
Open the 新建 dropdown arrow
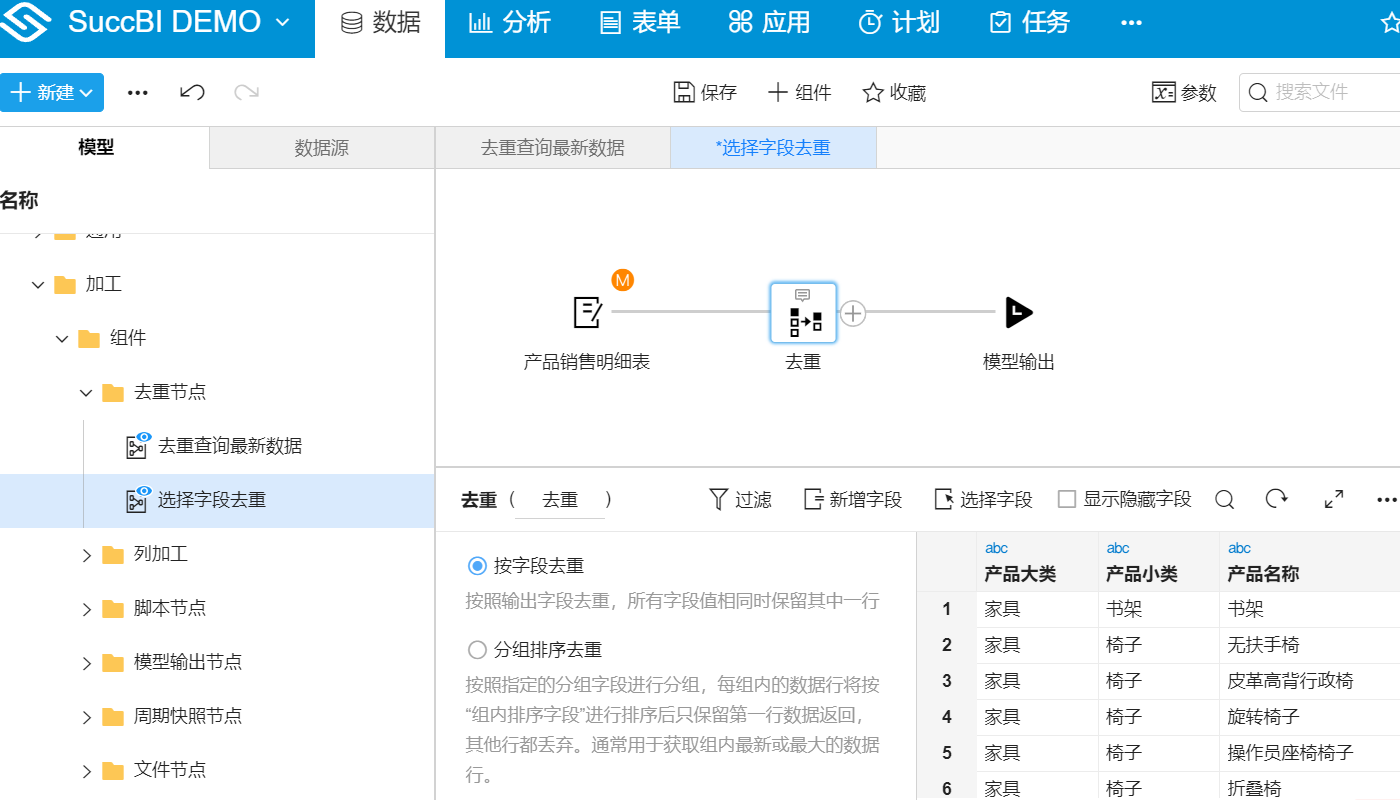88,92
